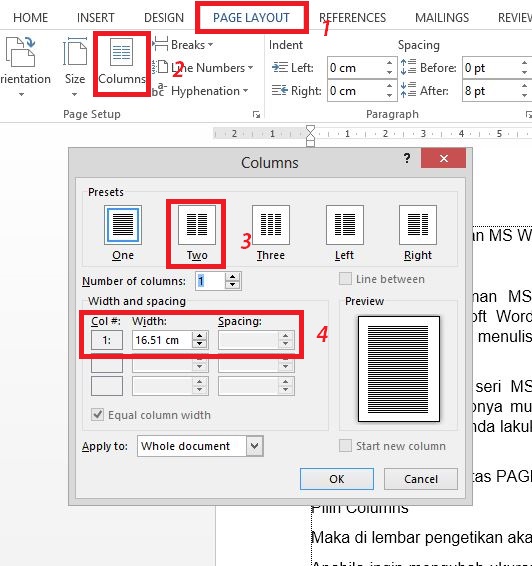Open Columns dialog help question mark
Viewport: 532px width, 566px height.
[407, 158]
